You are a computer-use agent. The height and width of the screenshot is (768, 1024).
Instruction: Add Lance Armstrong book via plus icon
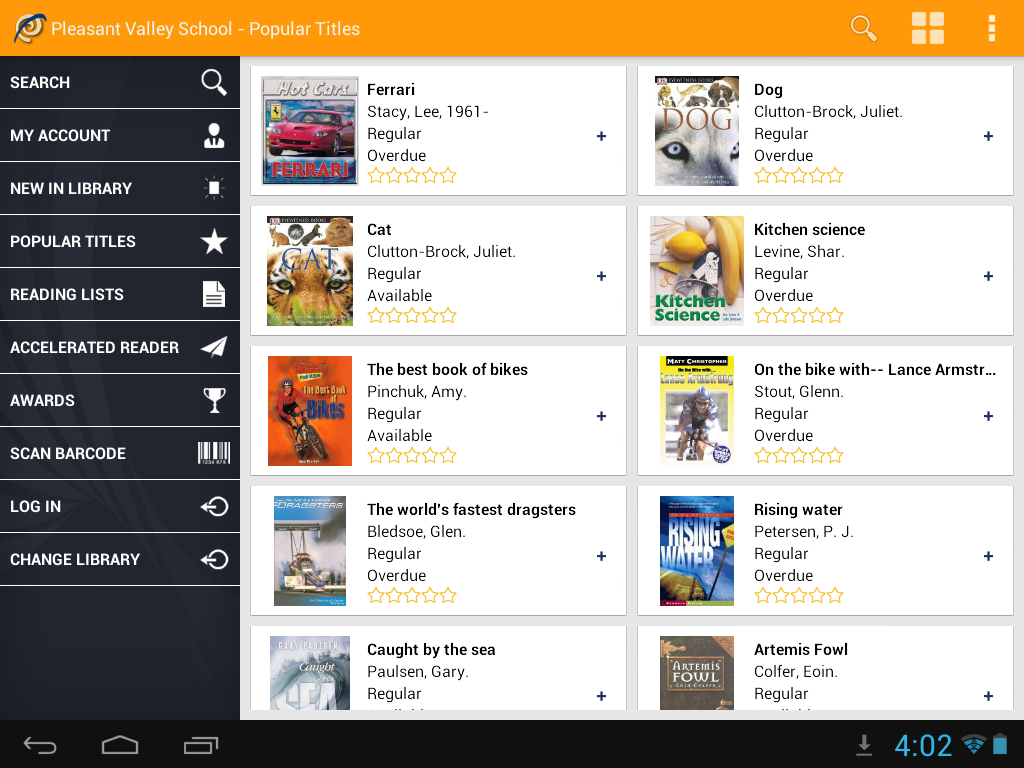tap(988, 416)
